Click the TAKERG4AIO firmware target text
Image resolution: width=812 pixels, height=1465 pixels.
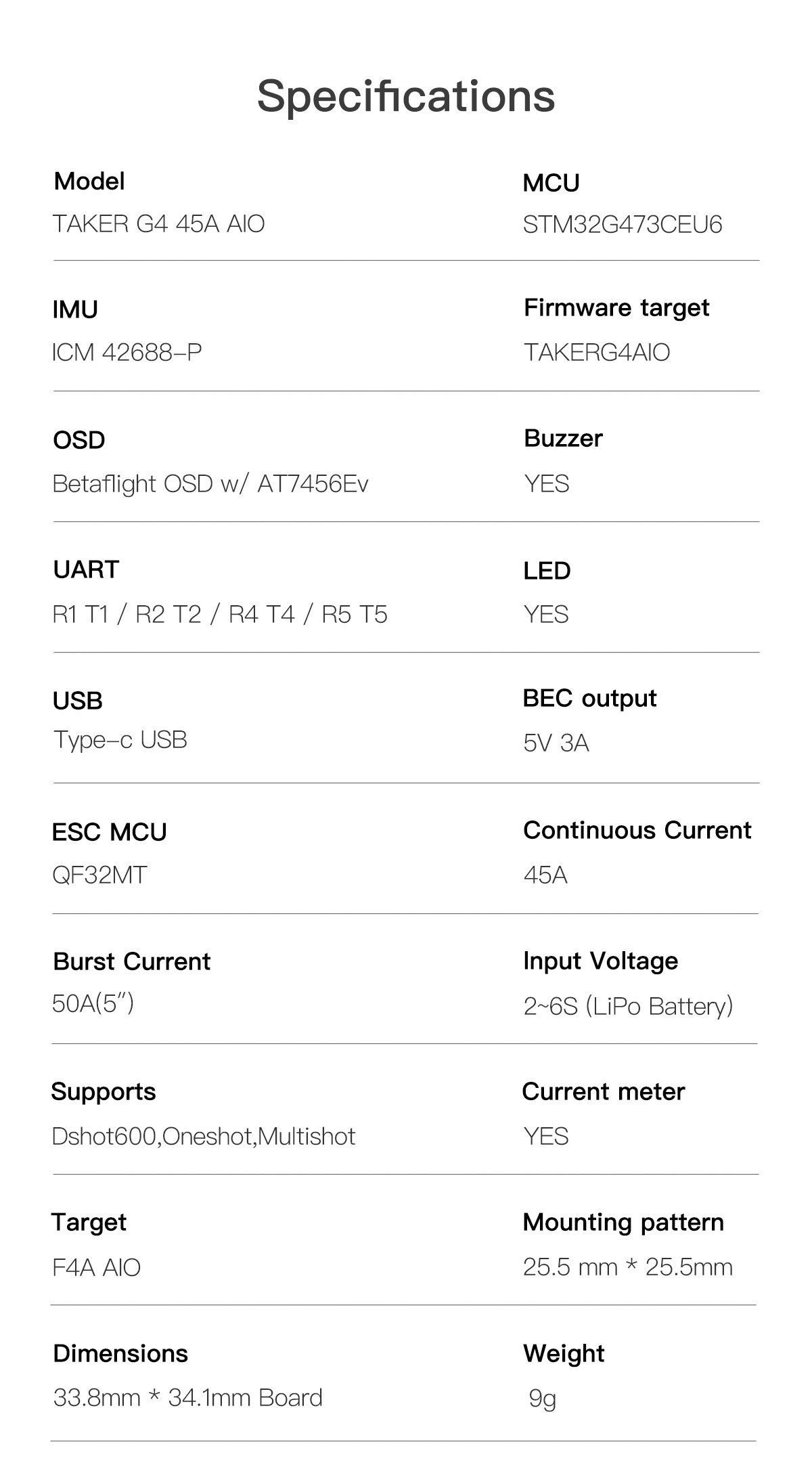pyautogui.click(x=597, y=352)
